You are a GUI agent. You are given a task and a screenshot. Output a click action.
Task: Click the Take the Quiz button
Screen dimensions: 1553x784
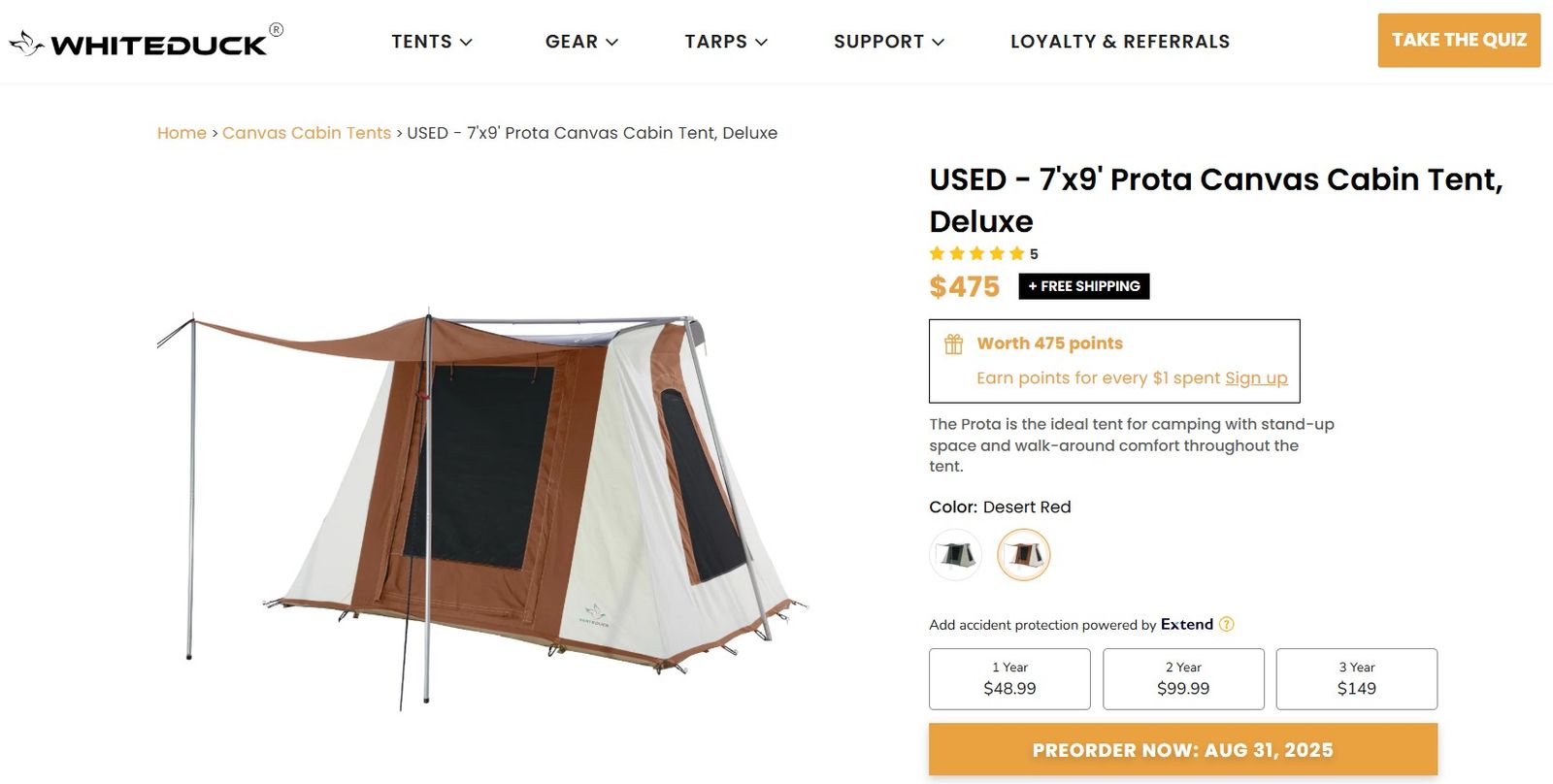[1459, 40]
